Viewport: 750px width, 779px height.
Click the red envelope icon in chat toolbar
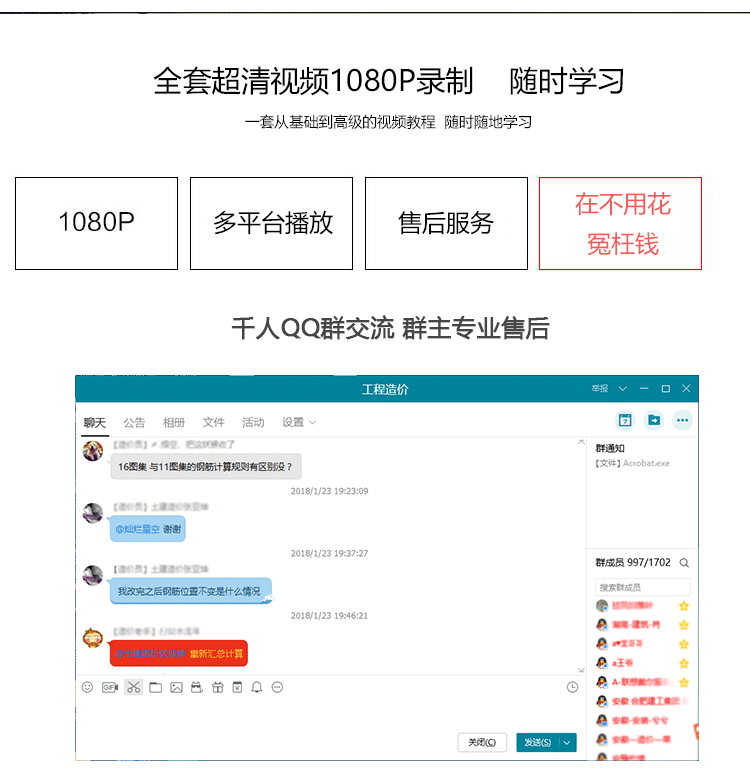(237, 687)
